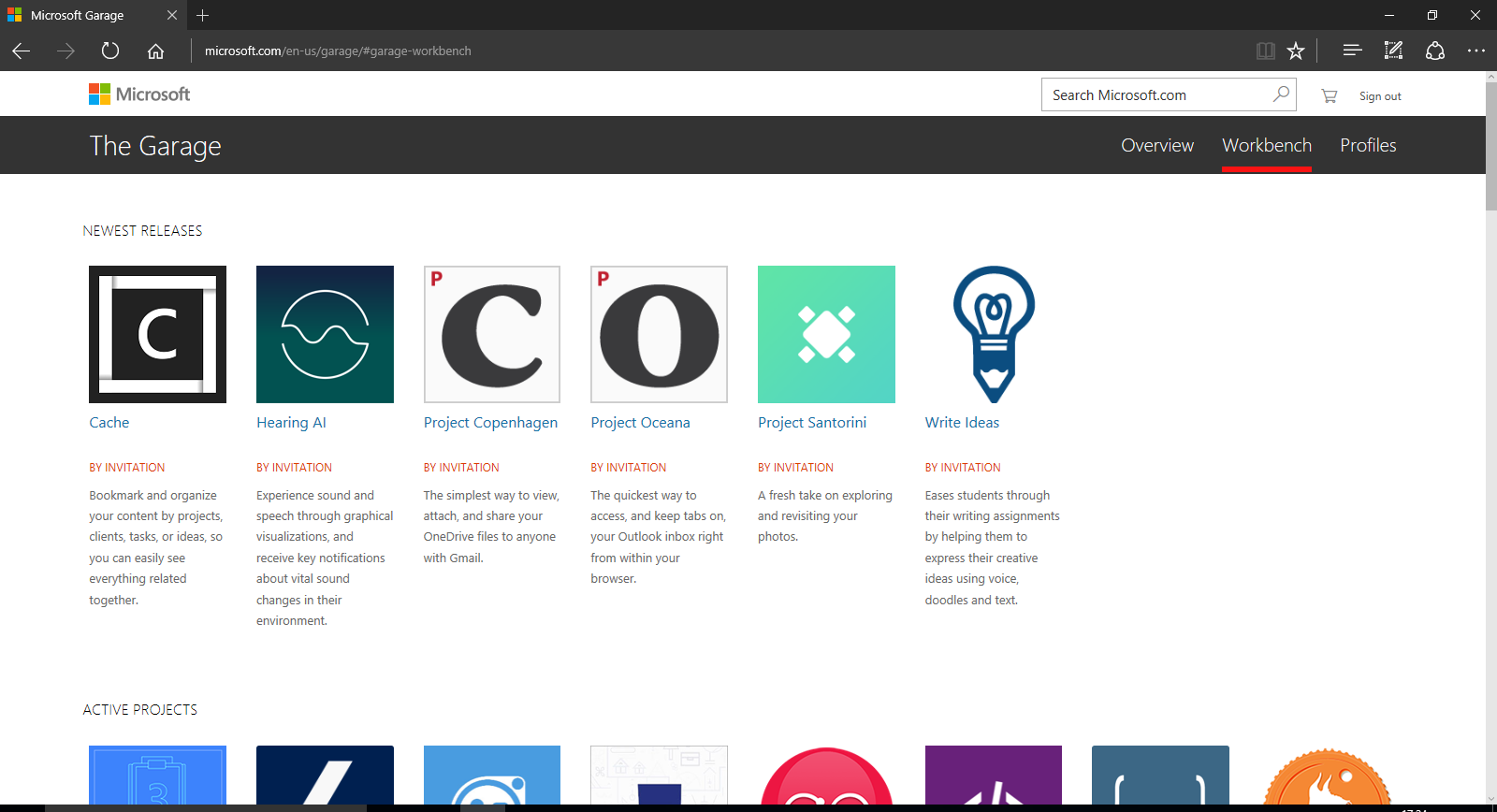Add page to favorites with star icon
Viewport: 1497px width, 812px height.
(x=1296, y=51)
